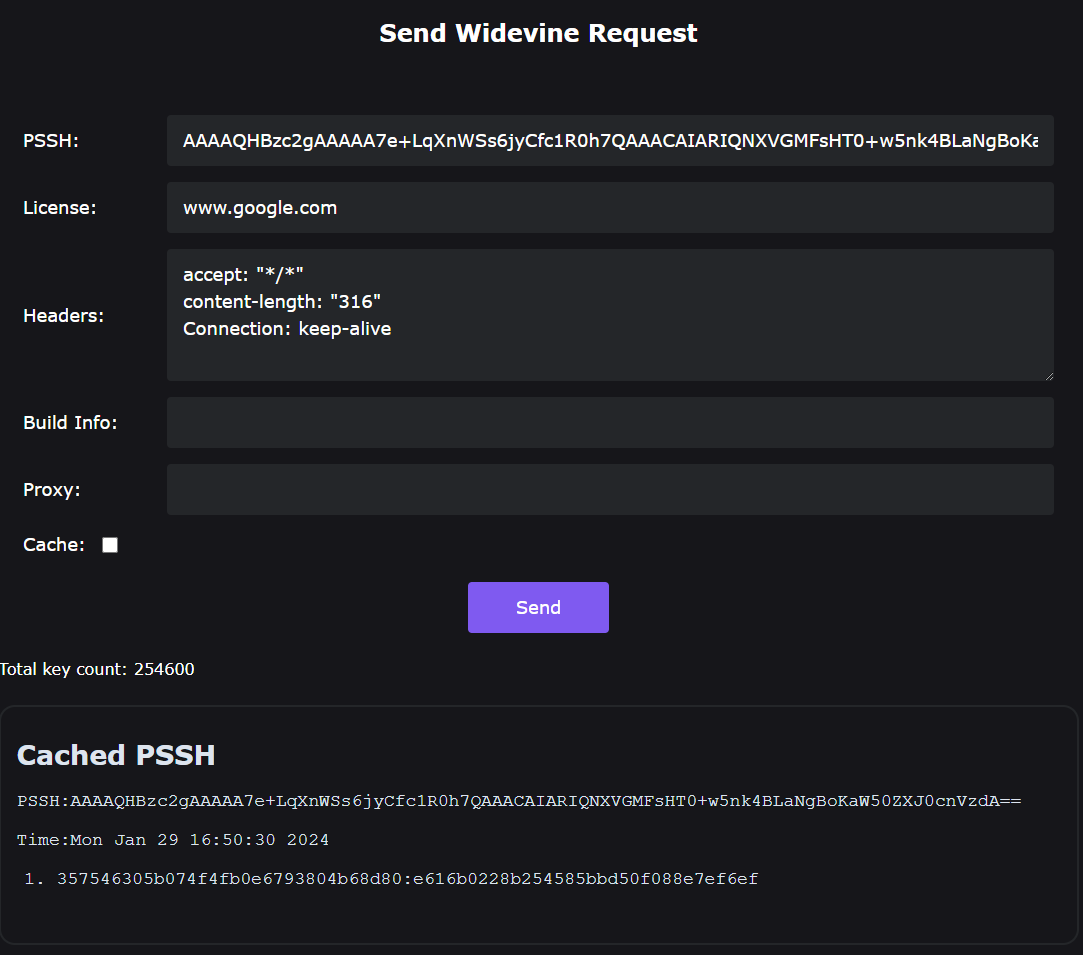1083x955 pixels.
Task: Click the Headers textarea resize handle
Action: 1048,375
